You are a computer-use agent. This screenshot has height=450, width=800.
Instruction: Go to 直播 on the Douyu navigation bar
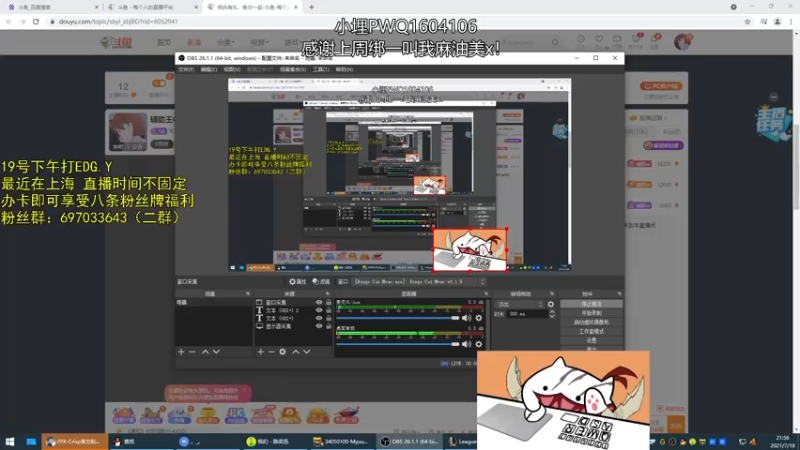[194, 42]
